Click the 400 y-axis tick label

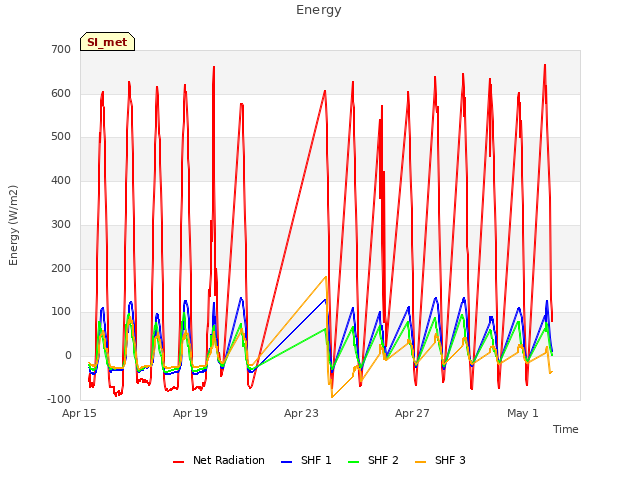[x=61, y=180]
